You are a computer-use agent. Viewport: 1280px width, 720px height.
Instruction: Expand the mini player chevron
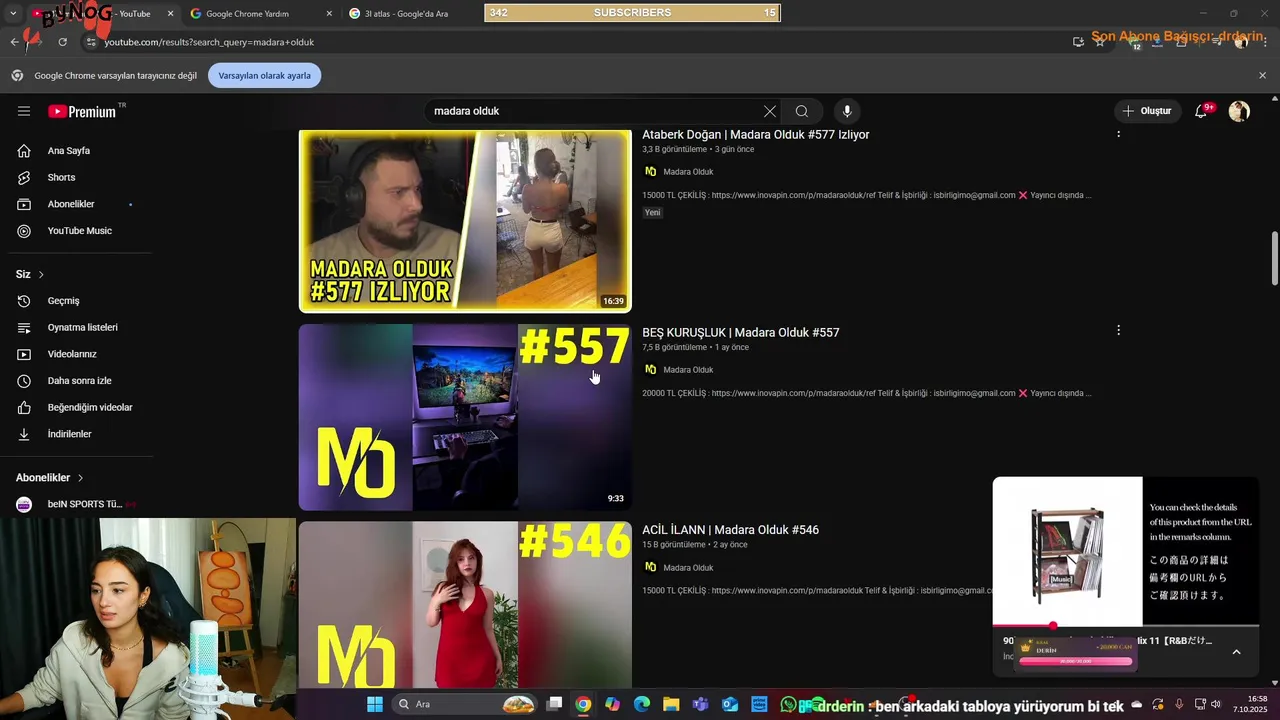point(1236,652)
